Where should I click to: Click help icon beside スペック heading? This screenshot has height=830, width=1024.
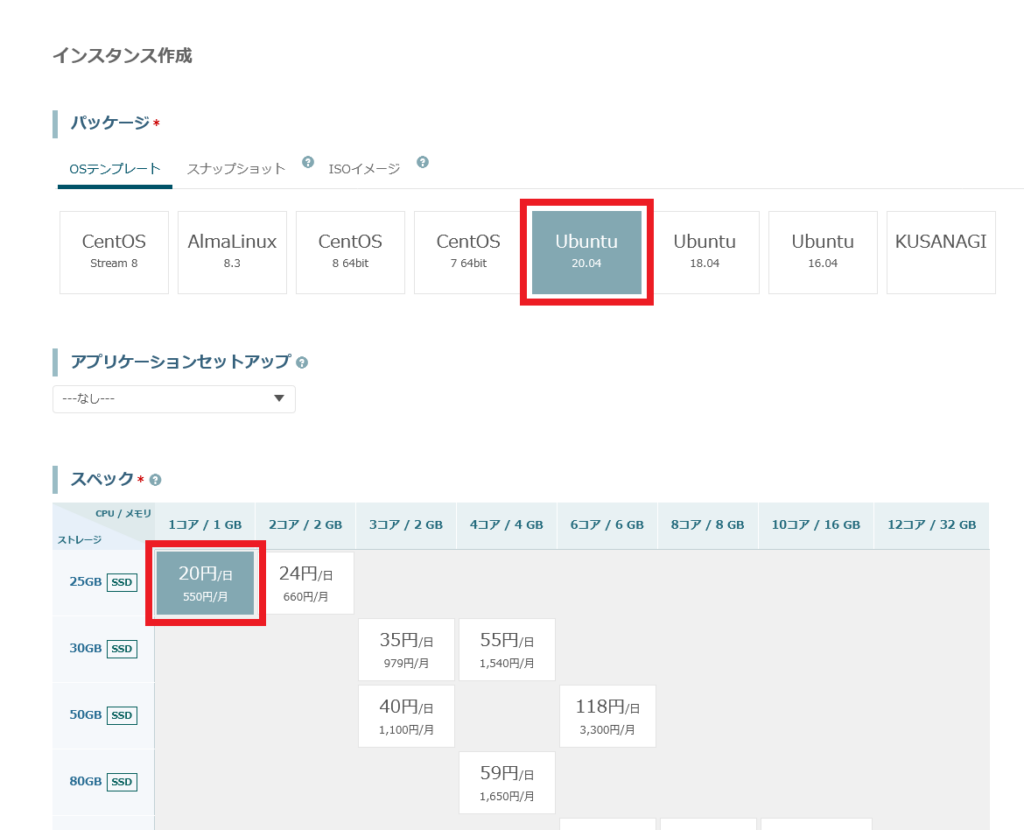point(156,480)
